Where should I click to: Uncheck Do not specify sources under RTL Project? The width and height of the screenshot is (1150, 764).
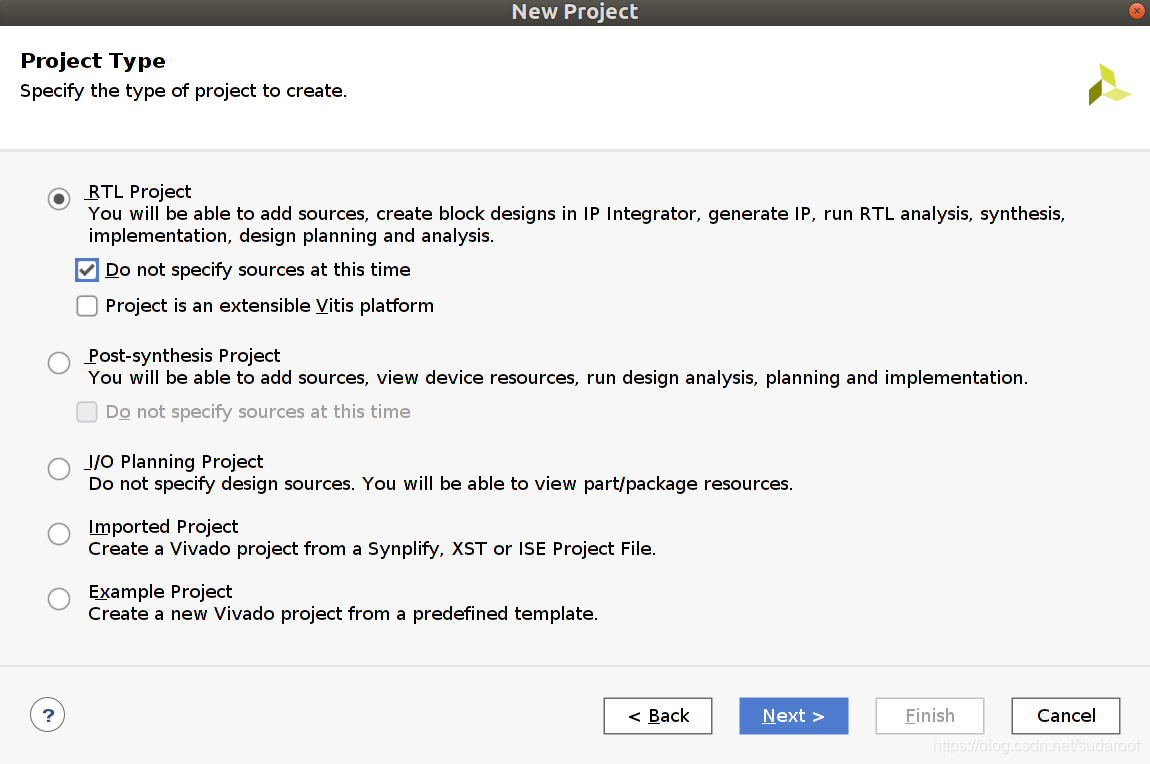pos(87,270)
